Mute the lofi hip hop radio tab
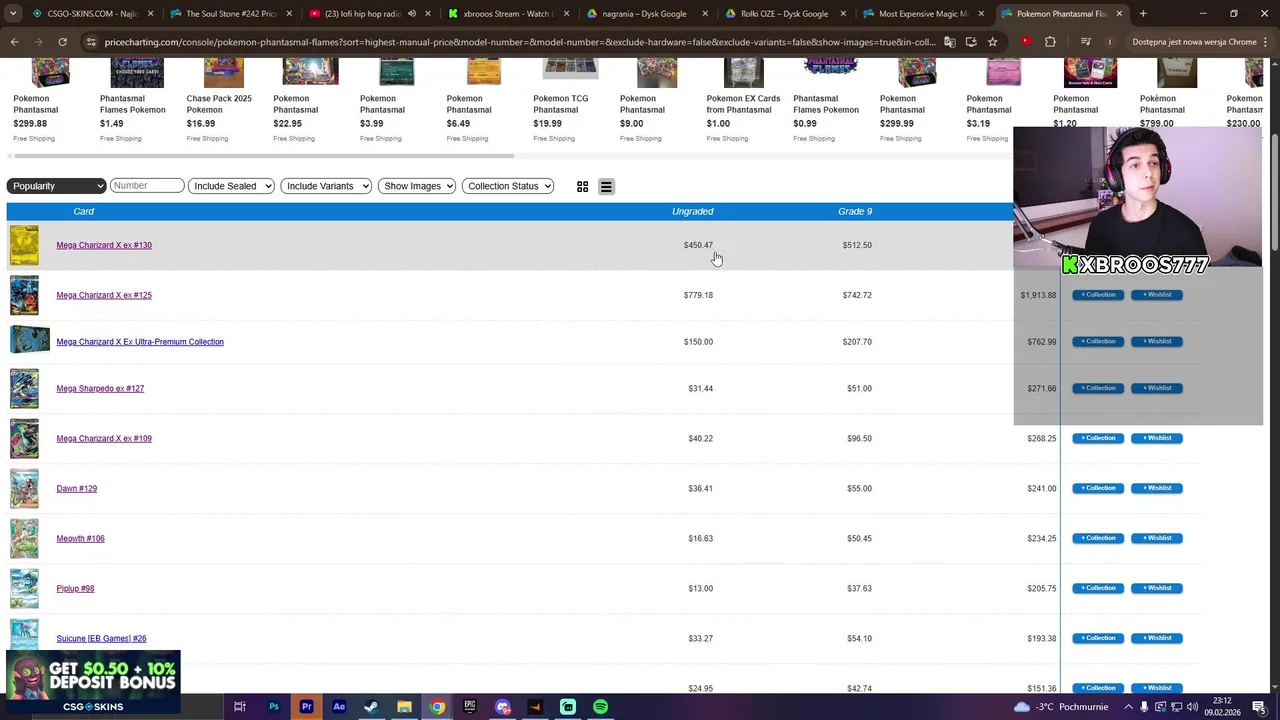 (x=411, y=14)
